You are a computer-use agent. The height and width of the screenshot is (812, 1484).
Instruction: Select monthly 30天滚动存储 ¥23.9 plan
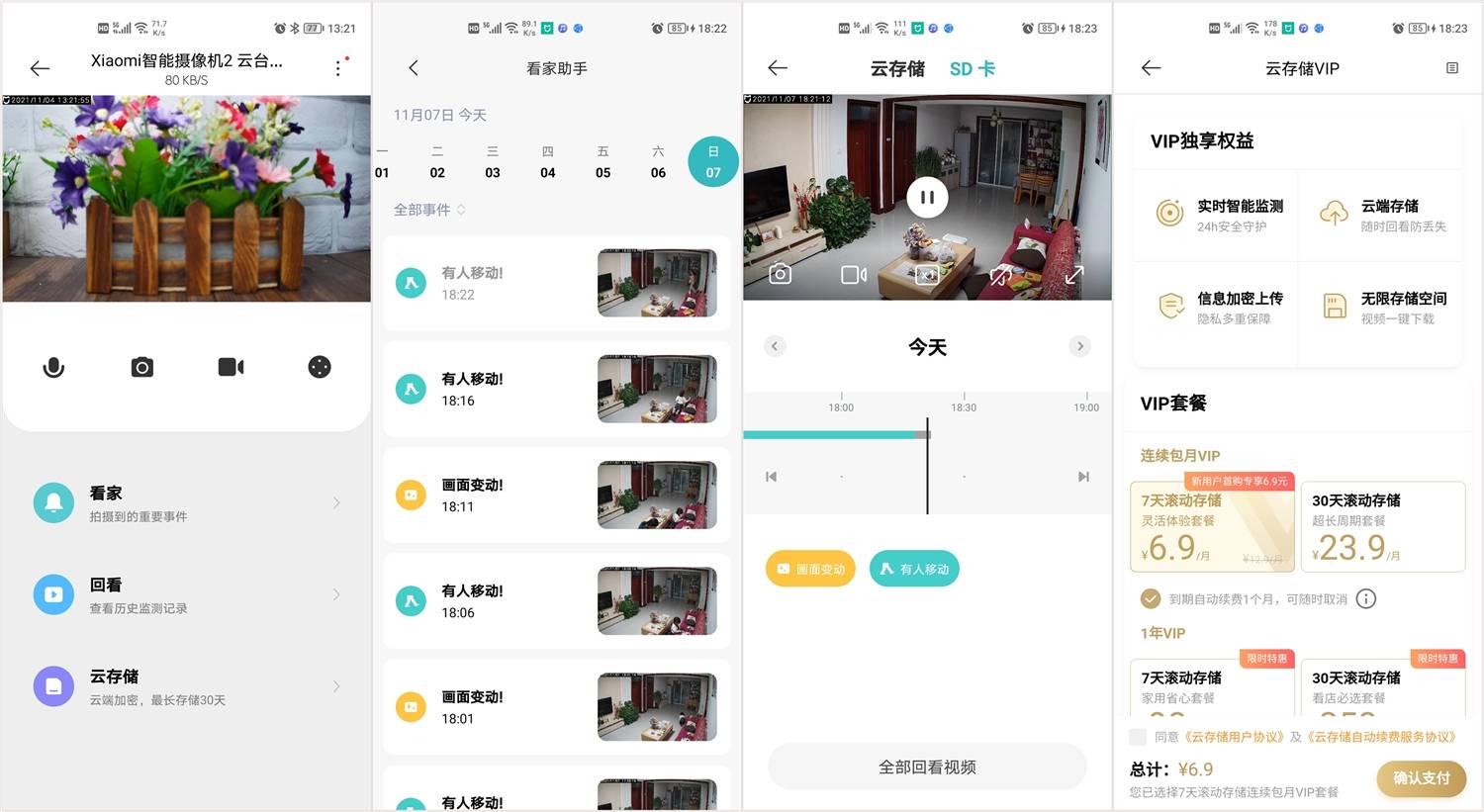coord(1383,526)
